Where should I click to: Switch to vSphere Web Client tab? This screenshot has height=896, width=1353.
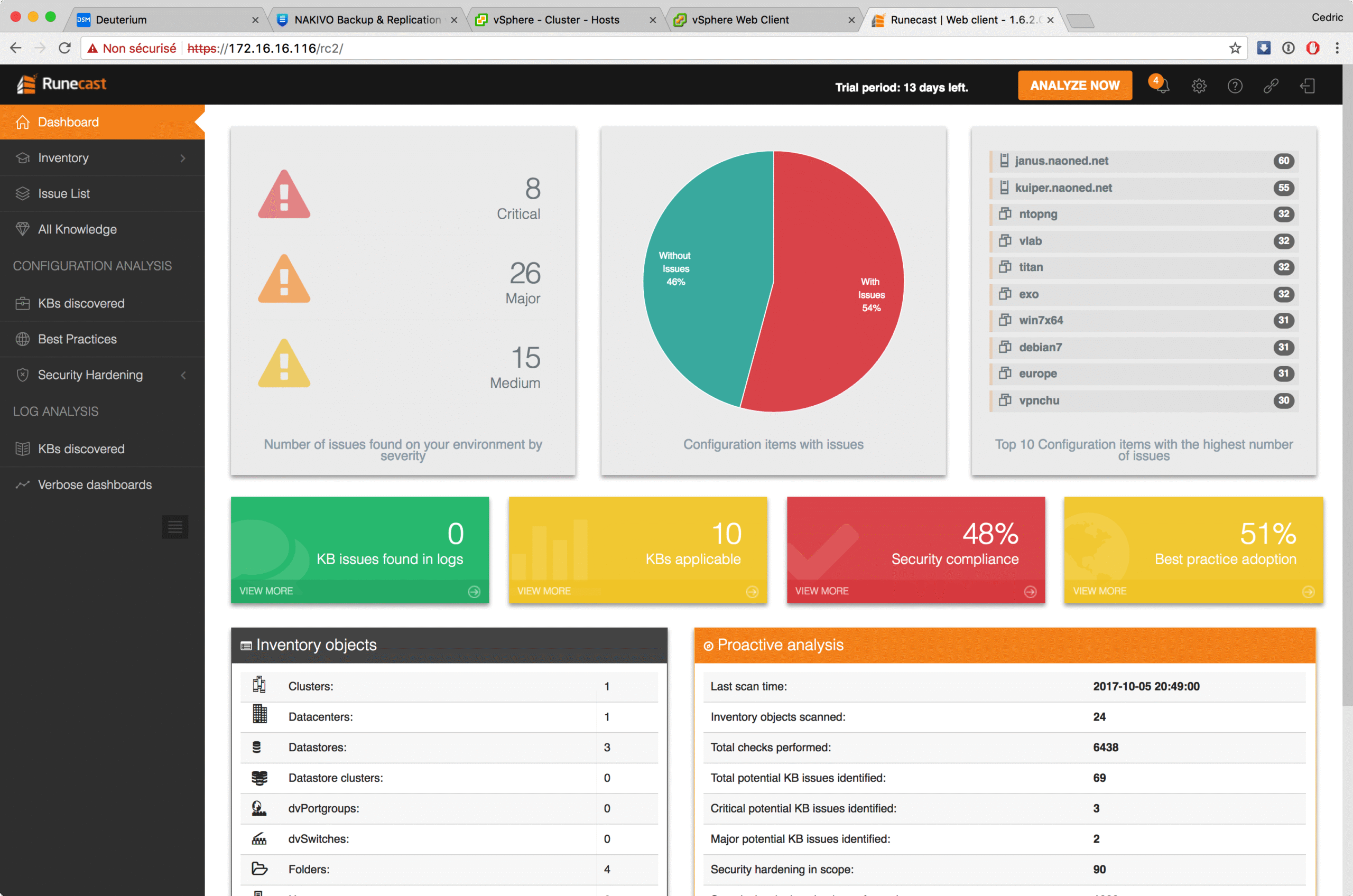point(740,20)
